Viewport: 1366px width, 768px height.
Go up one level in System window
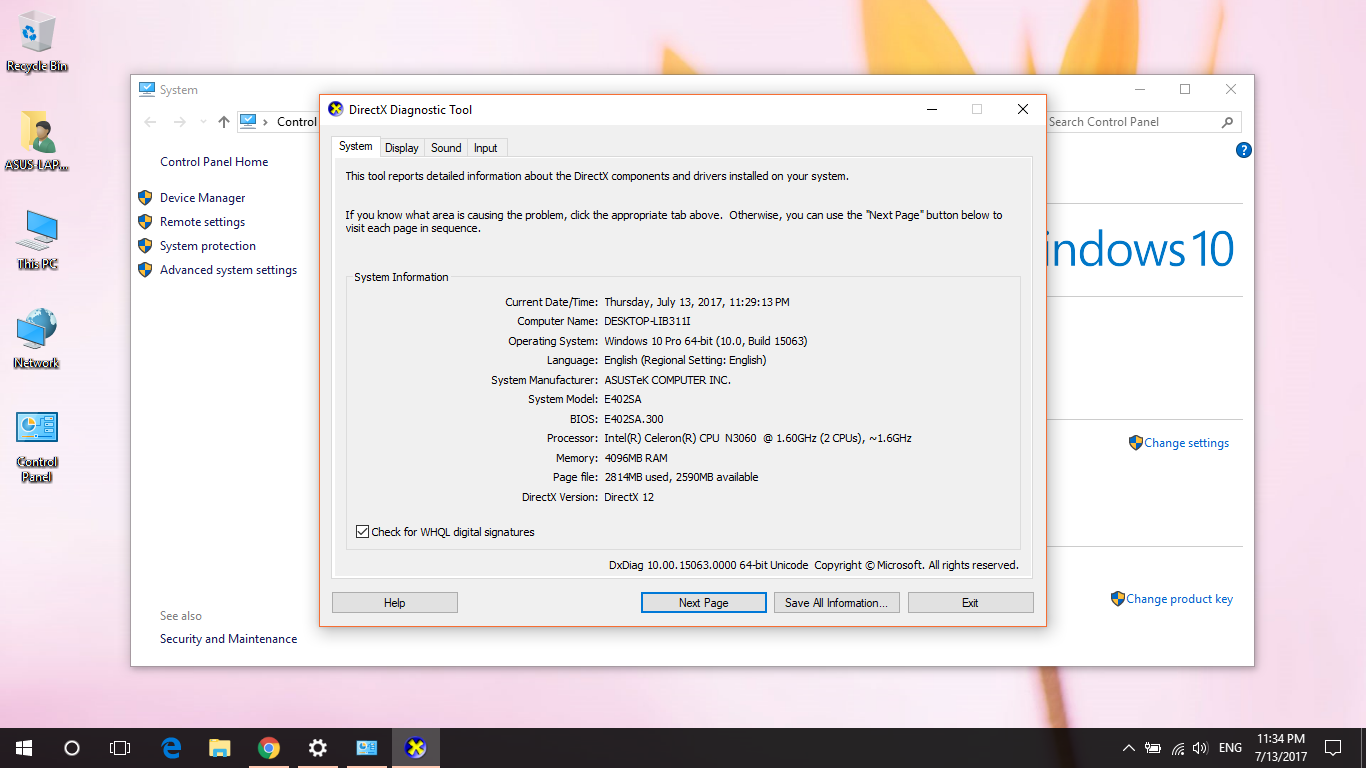coord(224,122)
